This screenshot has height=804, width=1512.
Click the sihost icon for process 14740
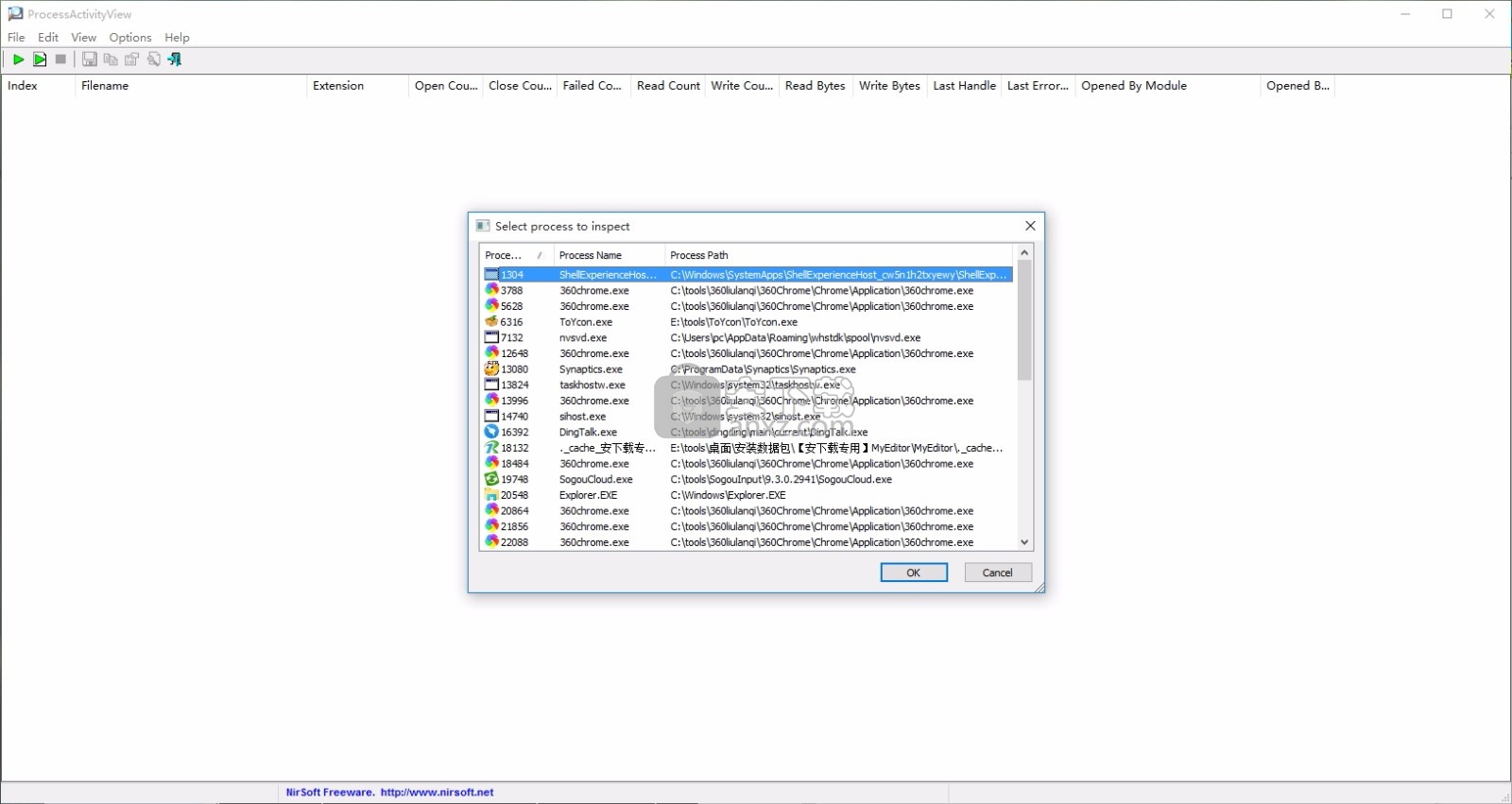(491, 417)
